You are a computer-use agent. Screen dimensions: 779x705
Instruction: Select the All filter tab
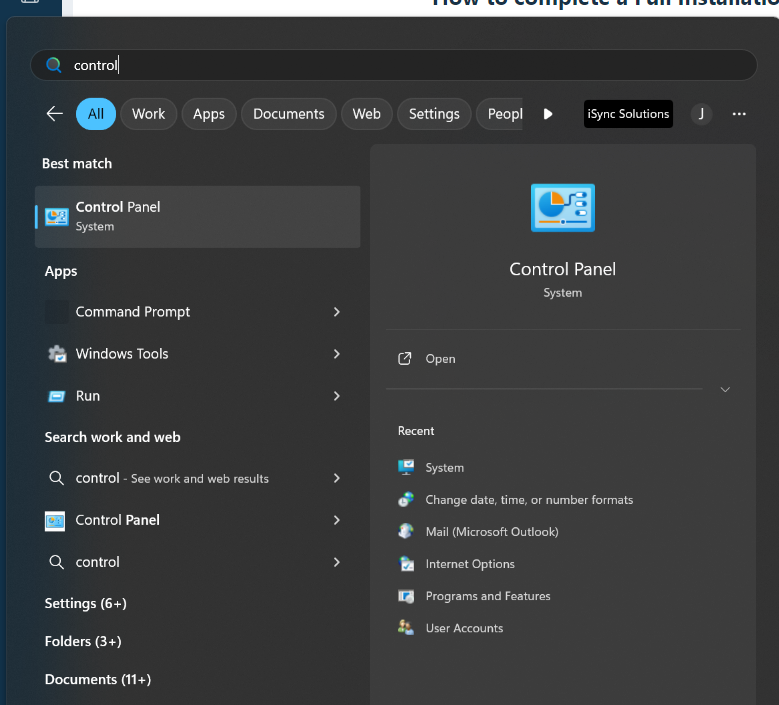coord(96,114)
